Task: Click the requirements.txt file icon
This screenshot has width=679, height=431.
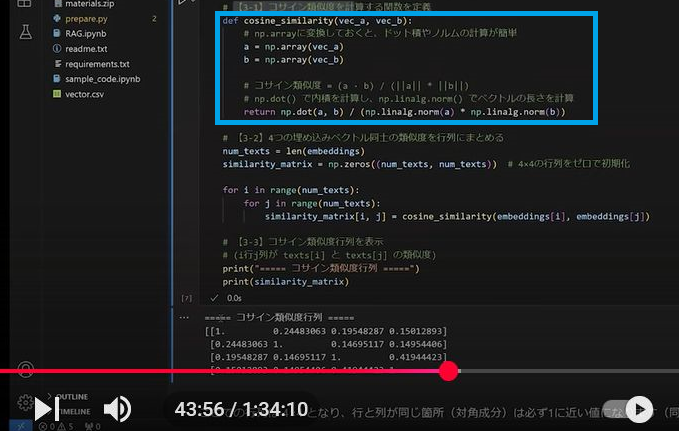Action: [x=57, y=64]
